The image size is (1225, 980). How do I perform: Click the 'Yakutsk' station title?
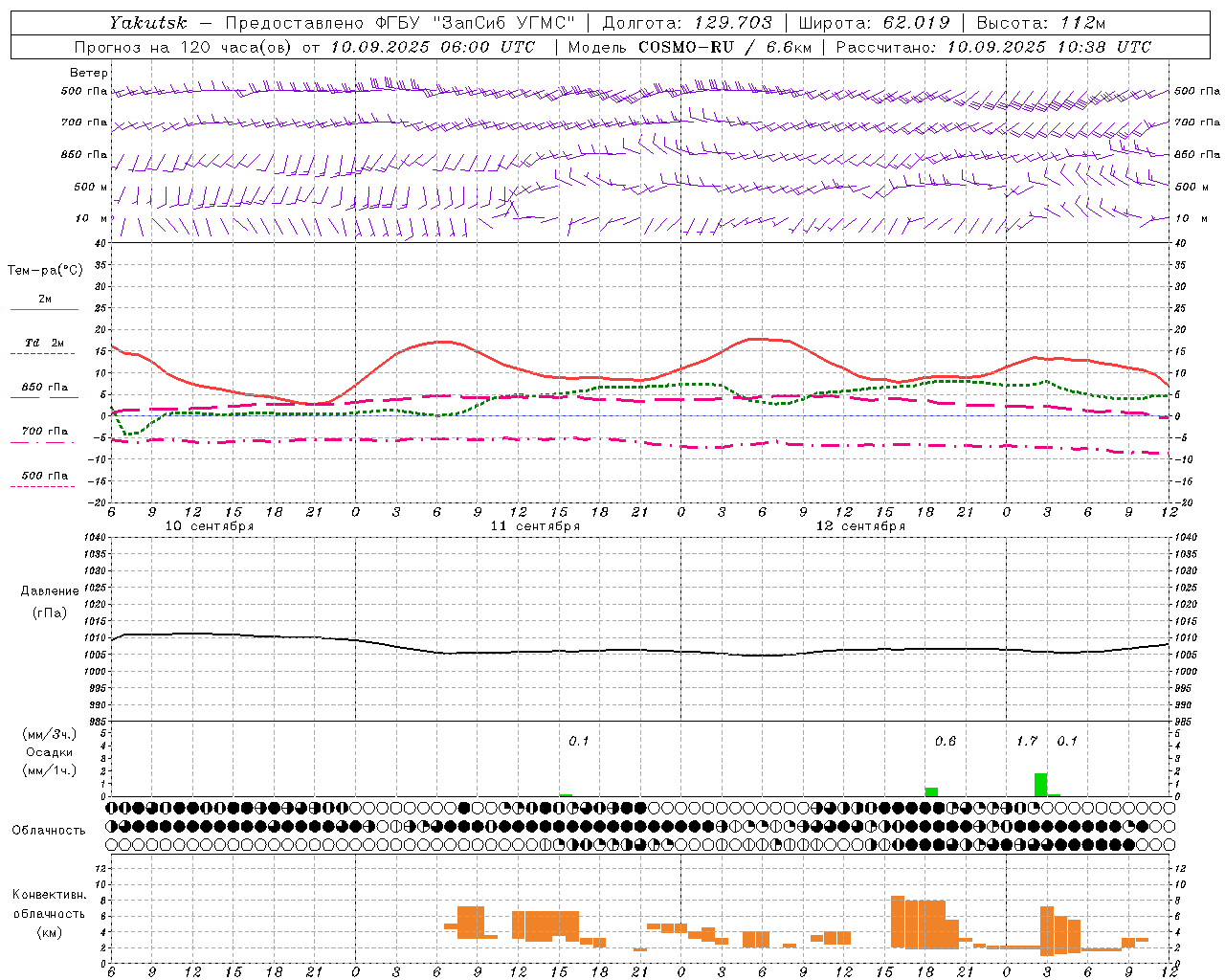pyautogui.click(x=147, y=23)
